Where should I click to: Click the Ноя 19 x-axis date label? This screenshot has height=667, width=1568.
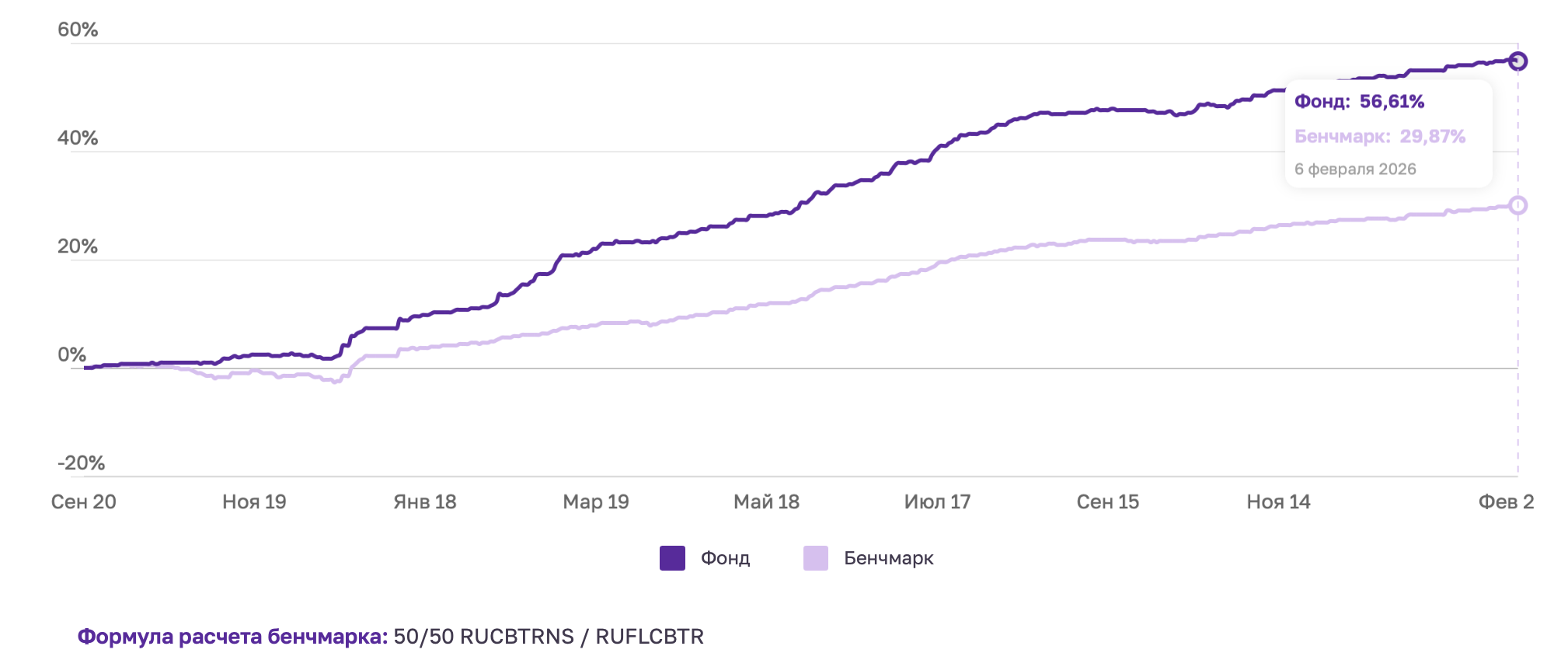coord(254,502)
